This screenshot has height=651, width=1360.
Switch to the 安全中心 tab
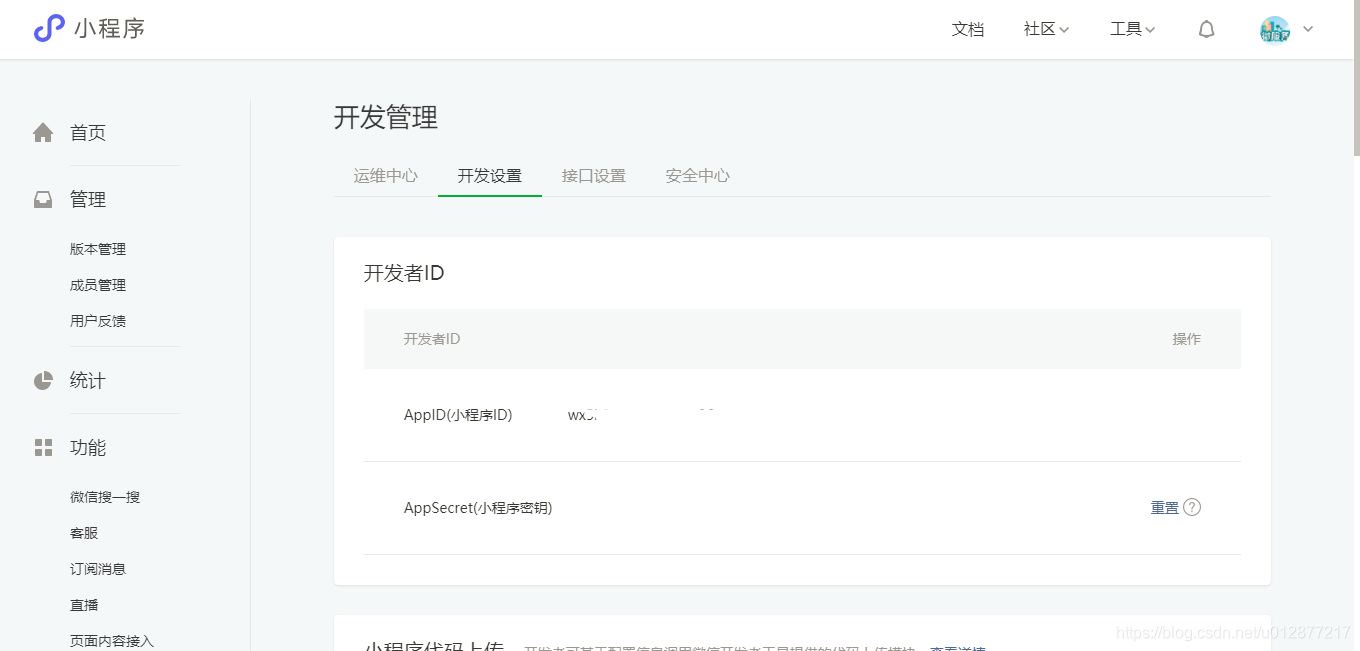[698, 176]
